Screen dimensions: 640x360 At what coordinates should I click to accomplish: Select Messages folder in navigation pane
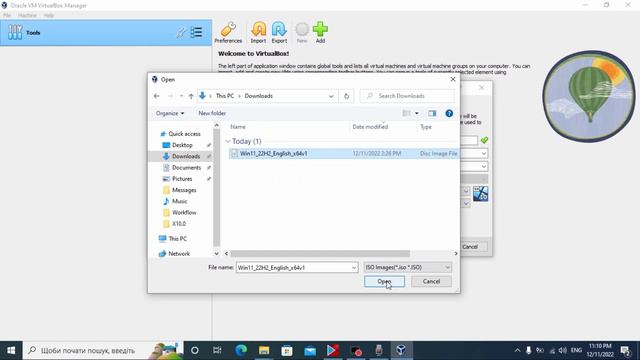click(x=184, y=190)
